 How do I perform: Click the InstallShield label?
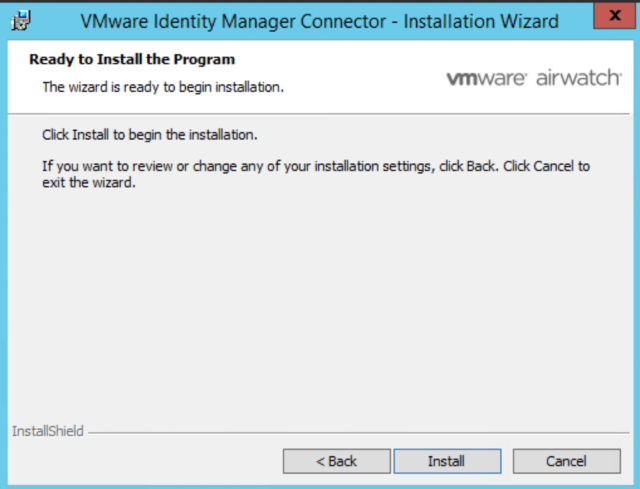(x=47, y=432)
